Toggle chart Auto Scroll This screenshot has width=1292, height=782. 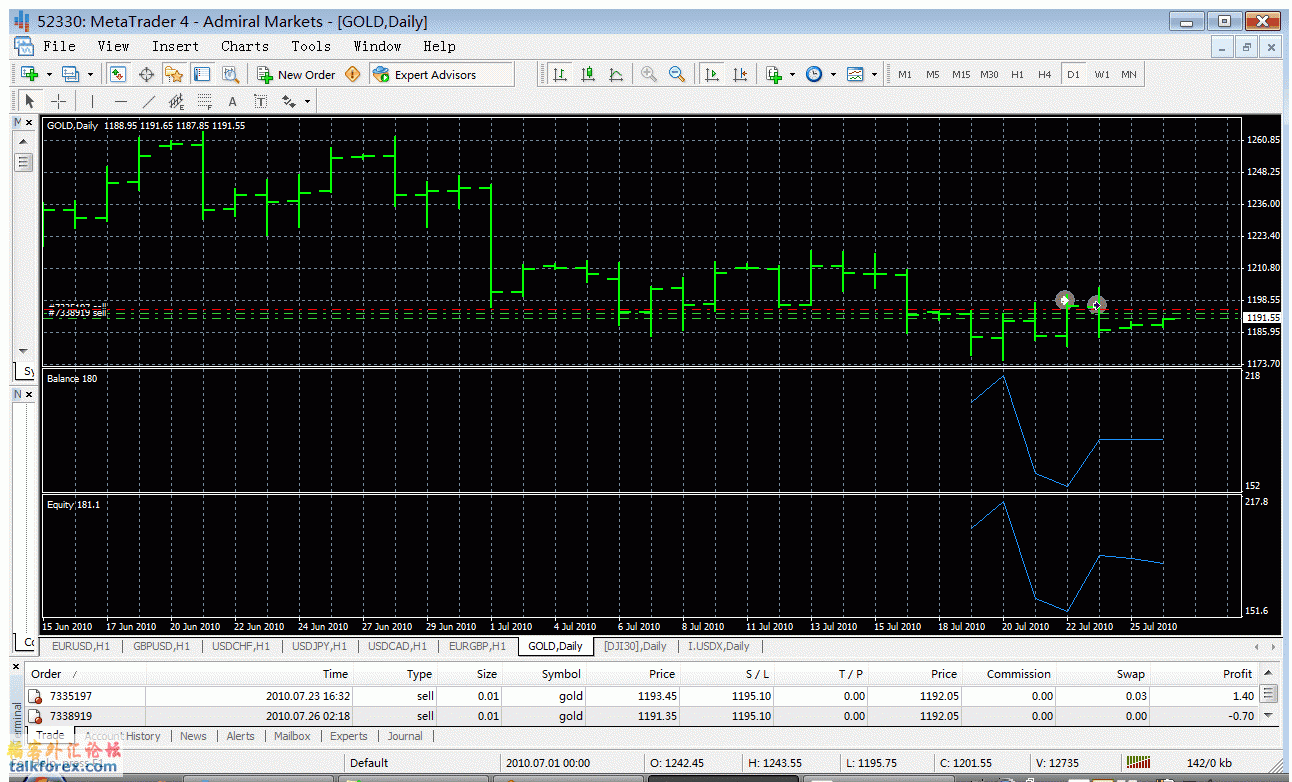point(712,74)
